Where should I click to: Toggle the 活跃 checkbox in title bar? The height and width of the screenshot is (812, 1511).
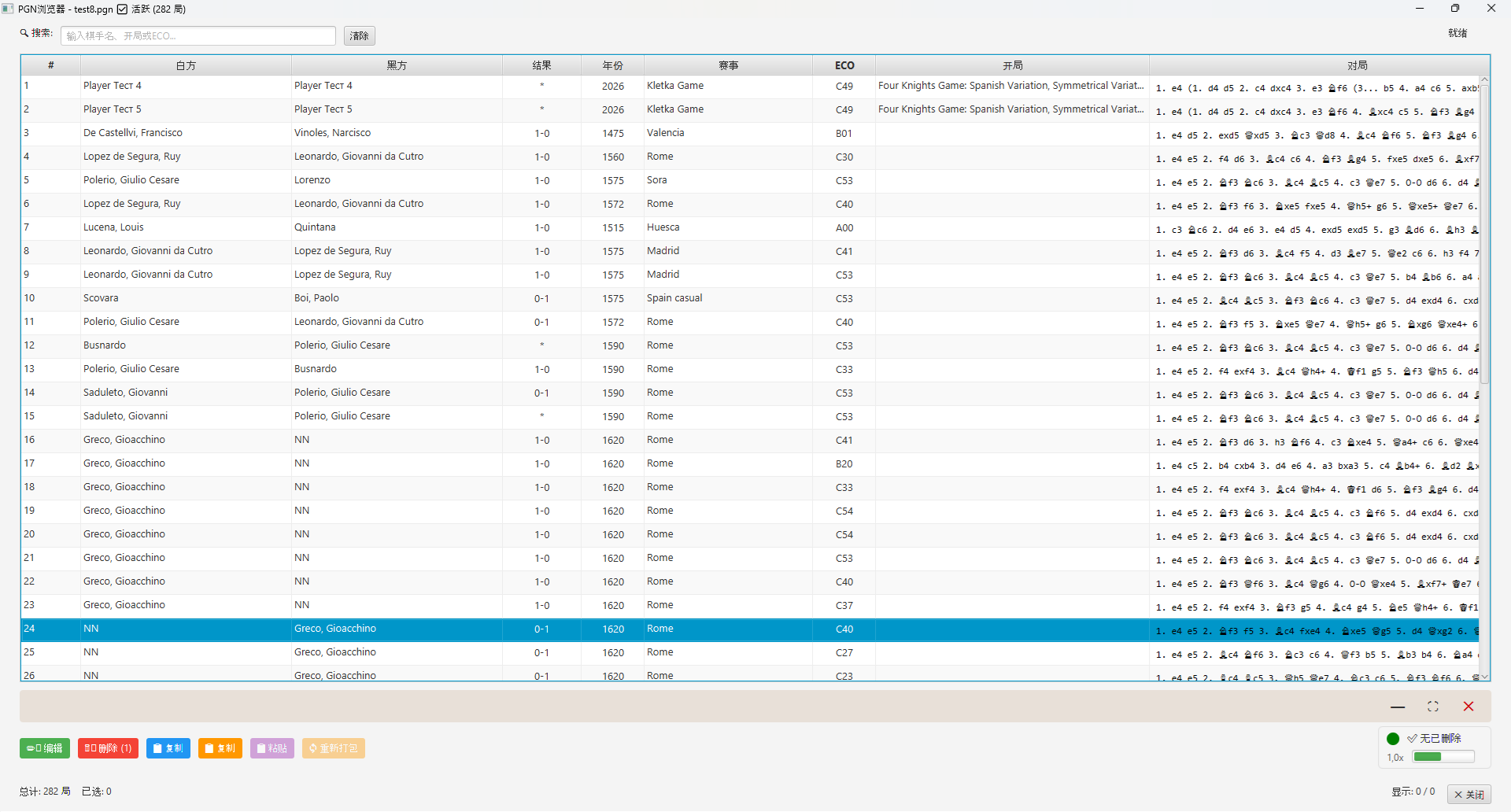click(x=122, y=9)
